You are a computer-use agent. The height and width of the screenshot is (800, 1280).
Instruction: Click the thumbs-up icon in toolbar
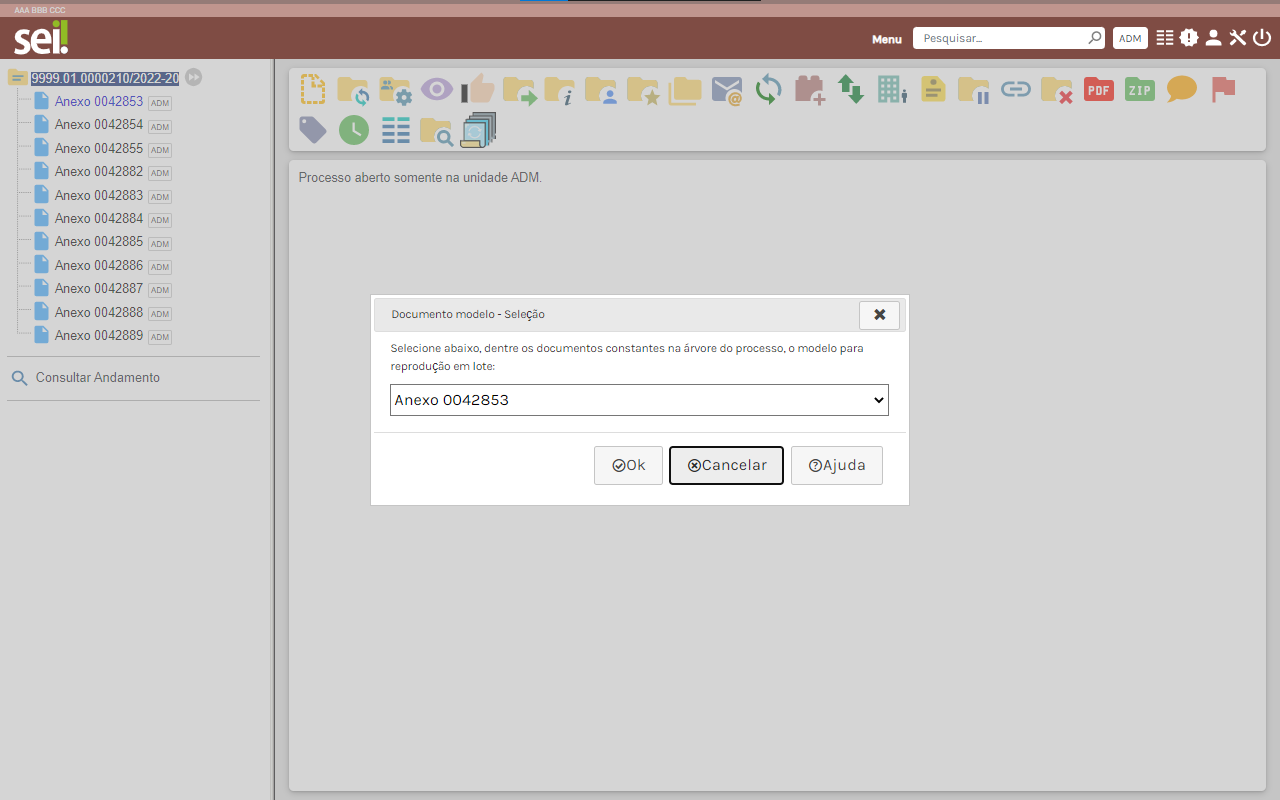pyautogui.click(x=478, y=89)
